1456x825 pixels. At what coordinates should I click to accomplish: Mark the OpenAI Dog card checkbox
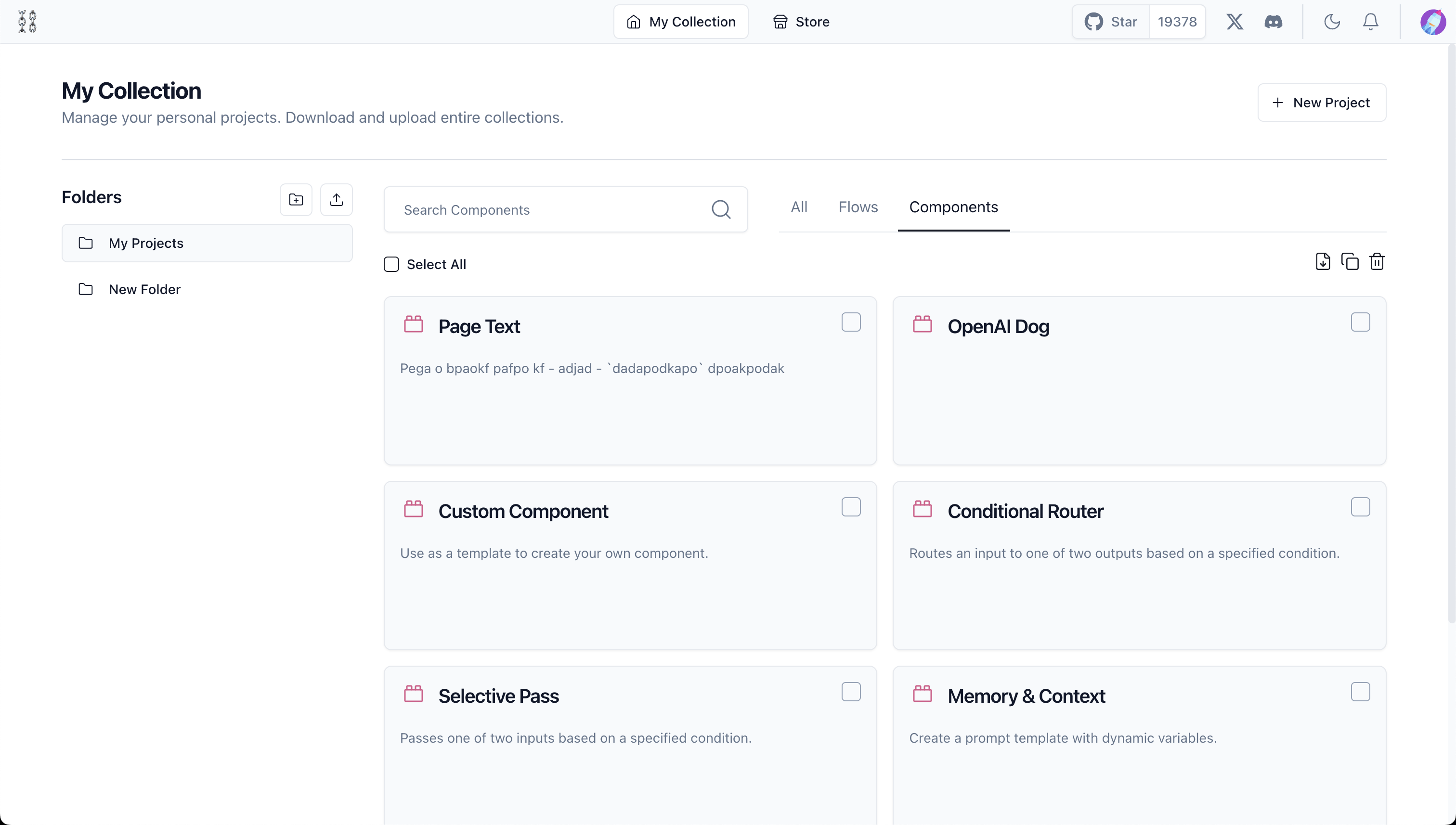1360,322
